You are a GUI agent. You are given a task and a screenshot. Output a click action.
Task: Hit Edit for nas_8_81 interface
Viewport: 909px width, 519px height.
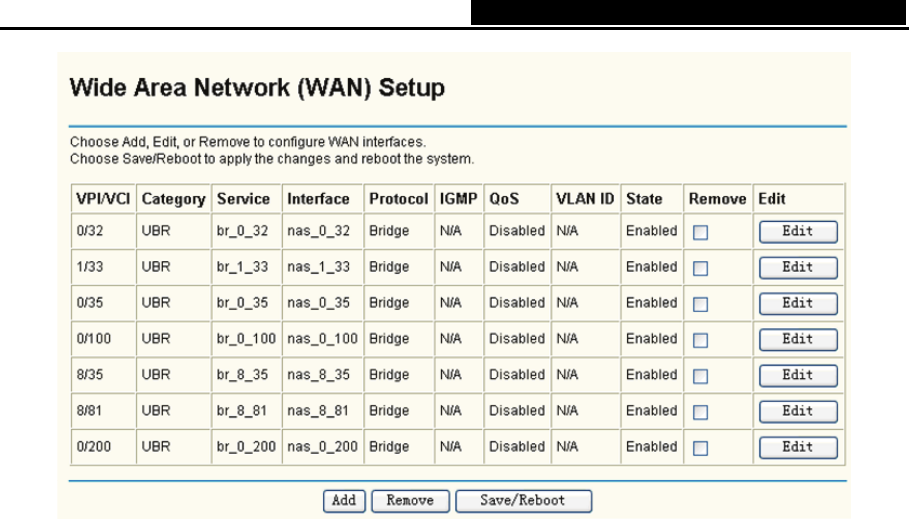[x=797, y=412]
